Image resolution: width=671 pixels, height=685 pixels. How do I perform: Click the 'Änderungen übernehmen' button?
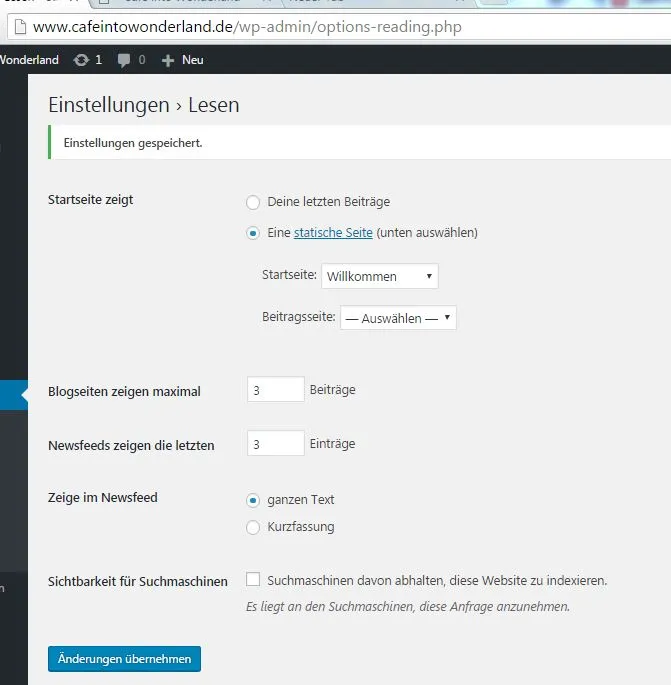pyautogui.click(x=125, y=659)
